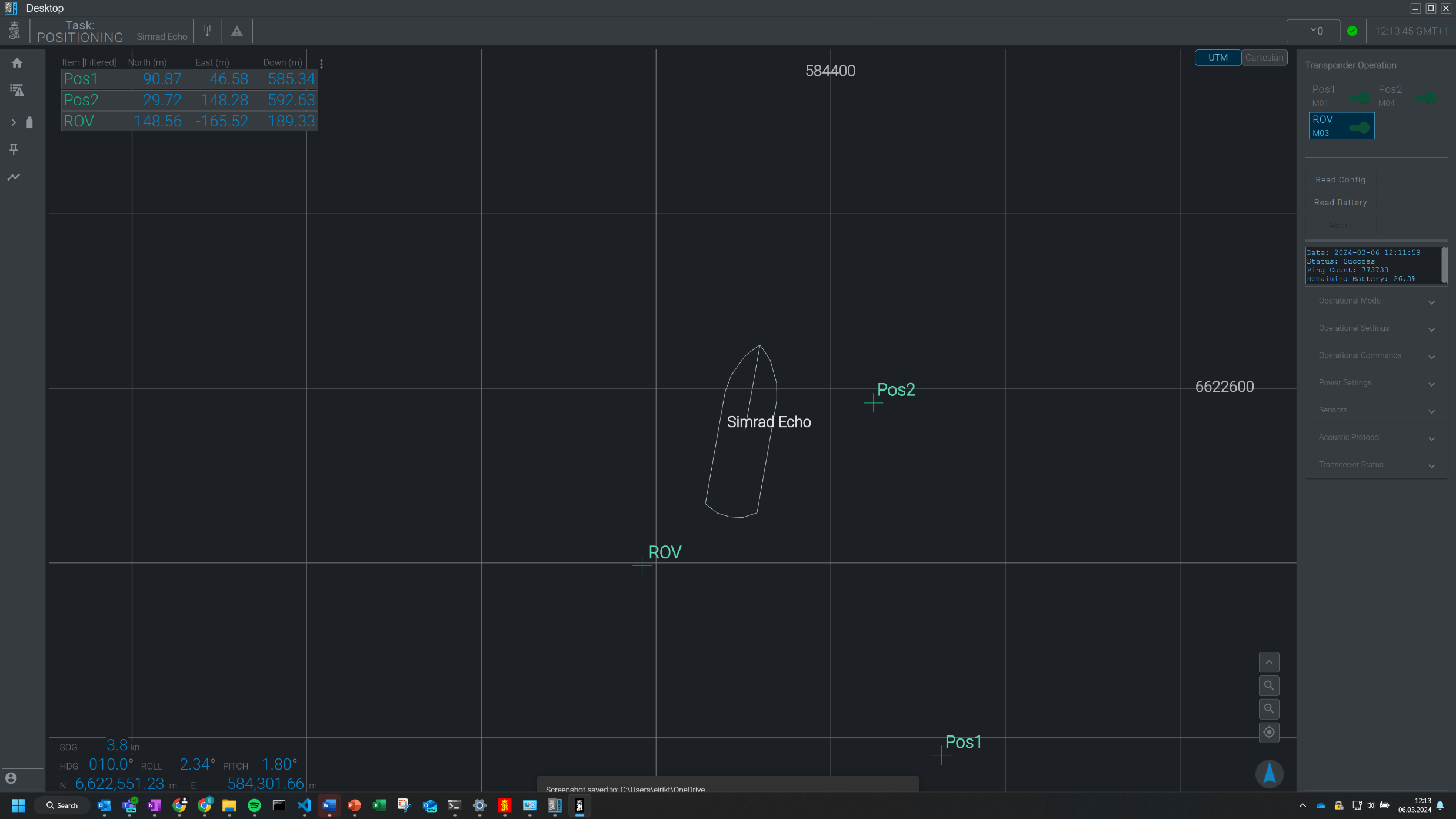Disable the ROV M03 transponder switch
Screen dimensions: 1456x819
pos(1360,128)
